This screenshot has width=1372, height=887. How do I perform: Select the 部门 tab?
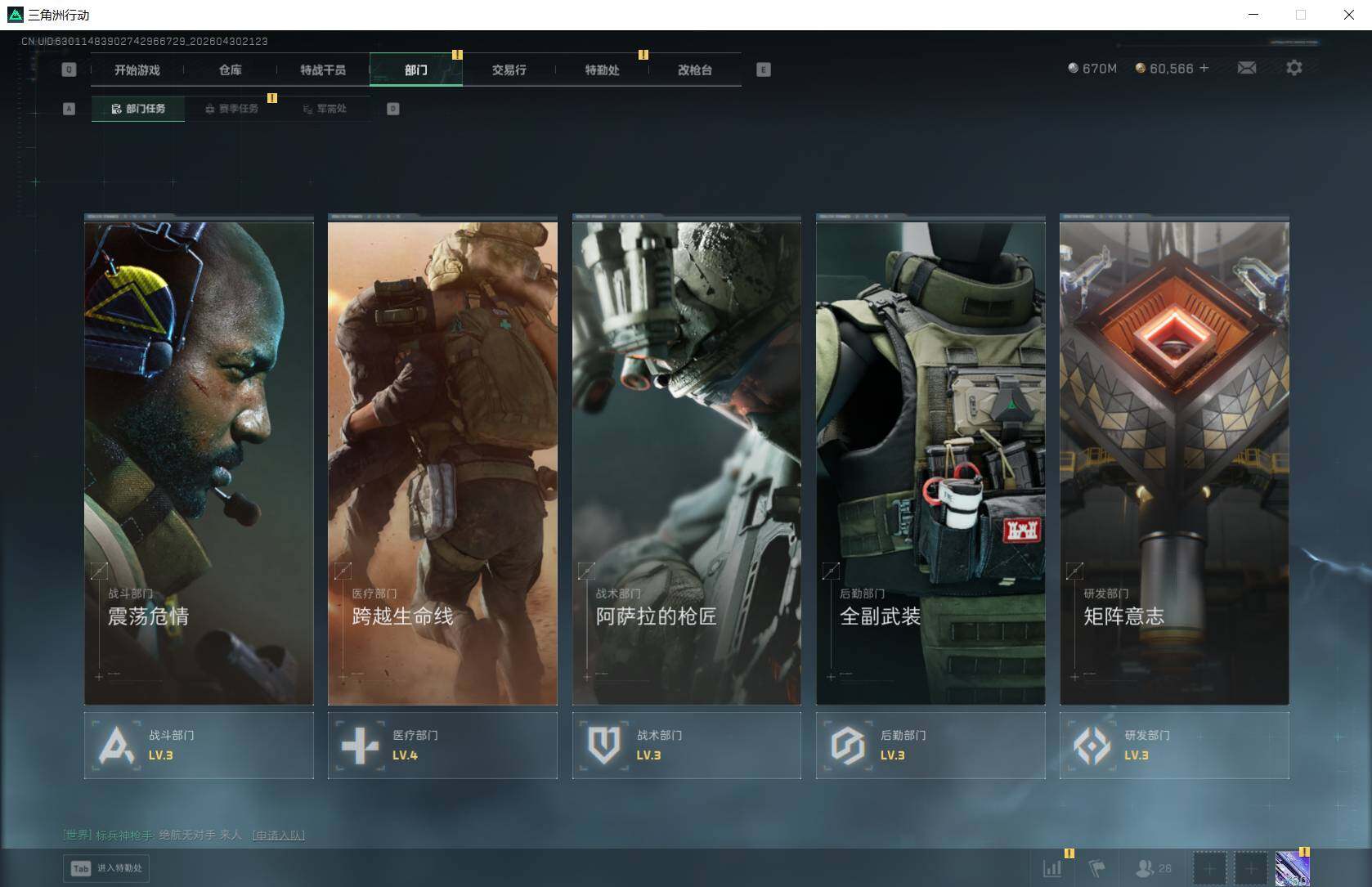[x=416, y=70]
